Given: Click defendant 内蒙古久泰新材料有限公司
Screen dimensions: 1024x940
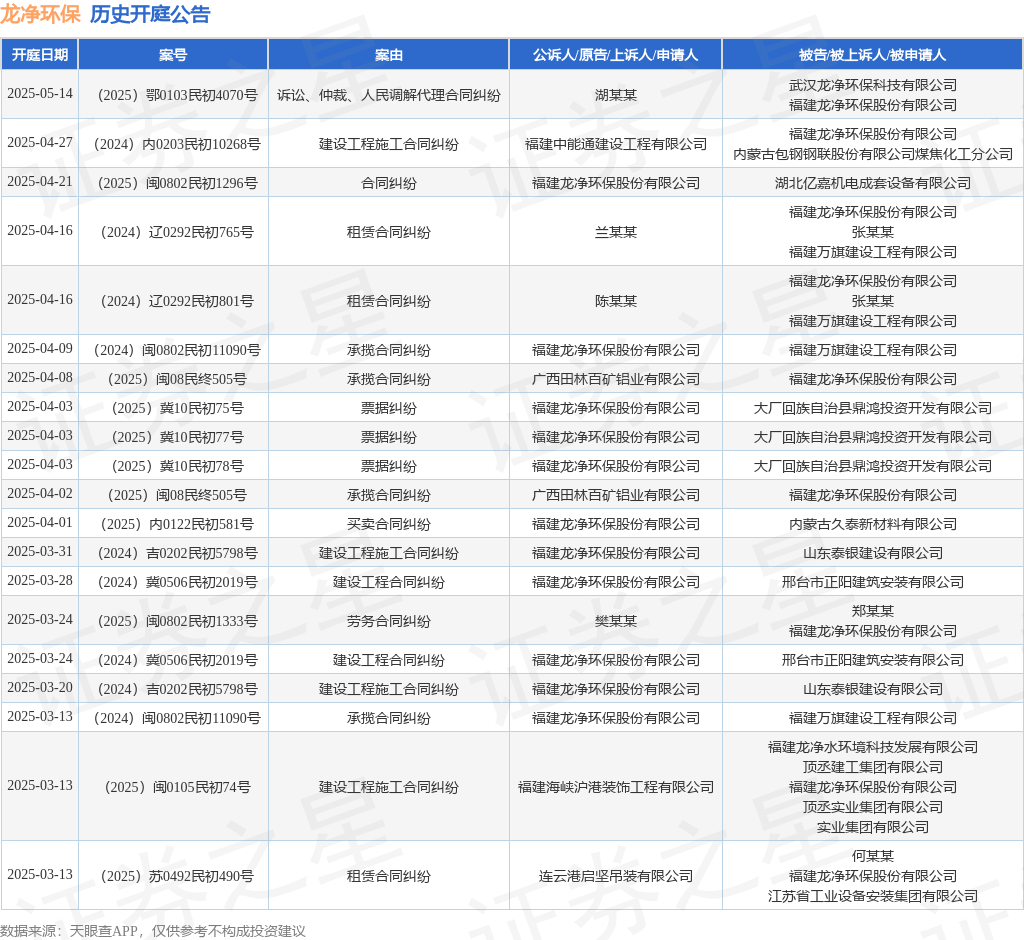Looking at the screenshot, I should (x=872, y=525).
